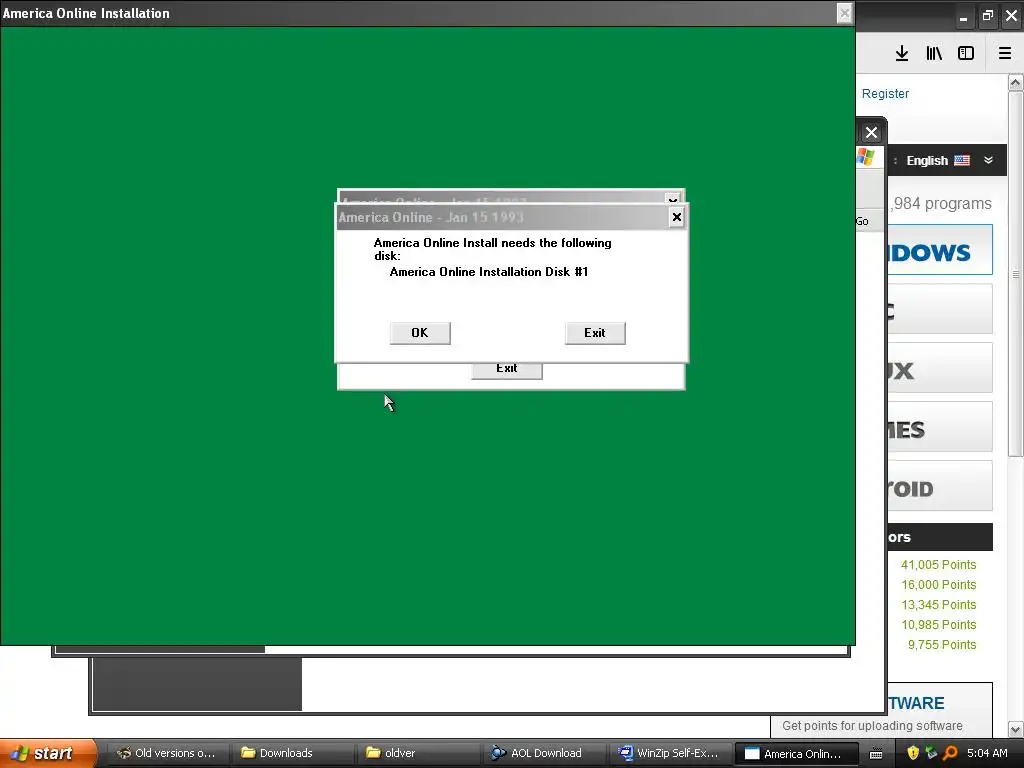Switch to oldver folder taskbar item
The image size is (1024, 768).
click(418, 753)
